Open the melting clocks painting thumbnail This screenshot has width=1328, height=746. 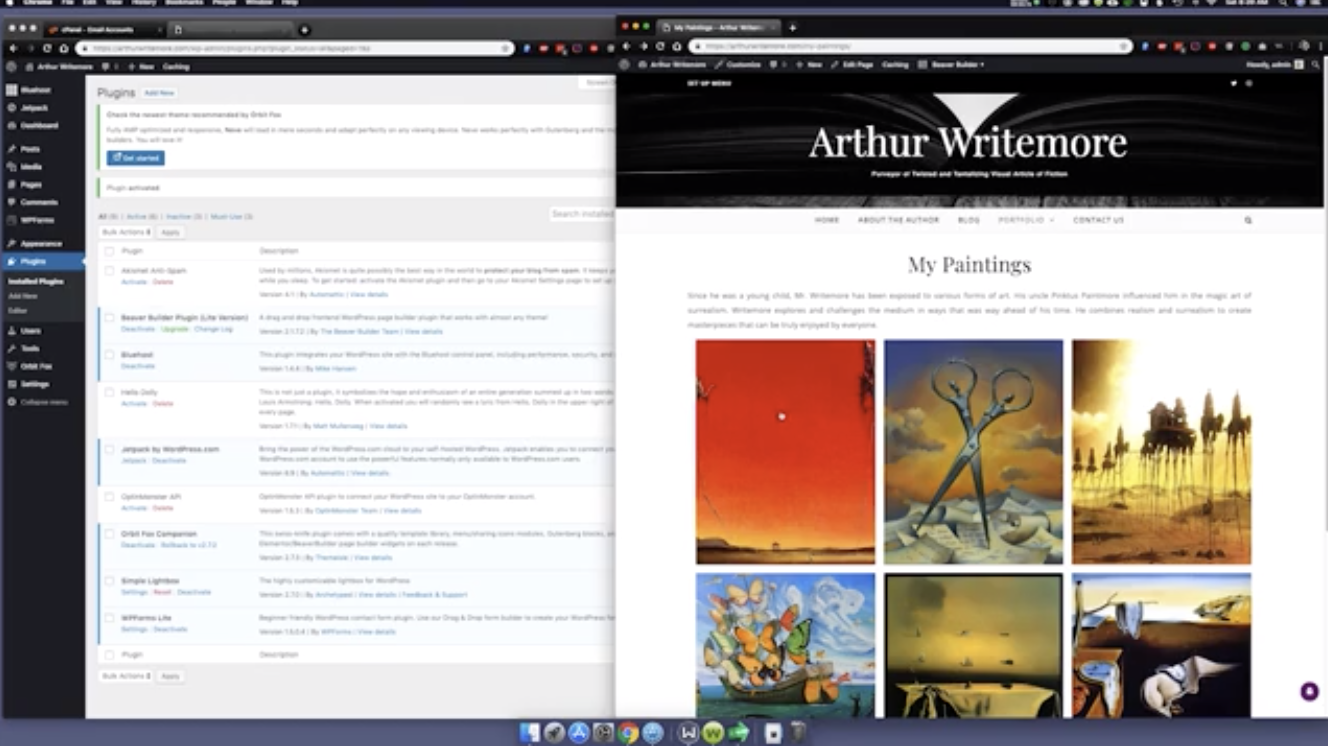click(1161, 645)
